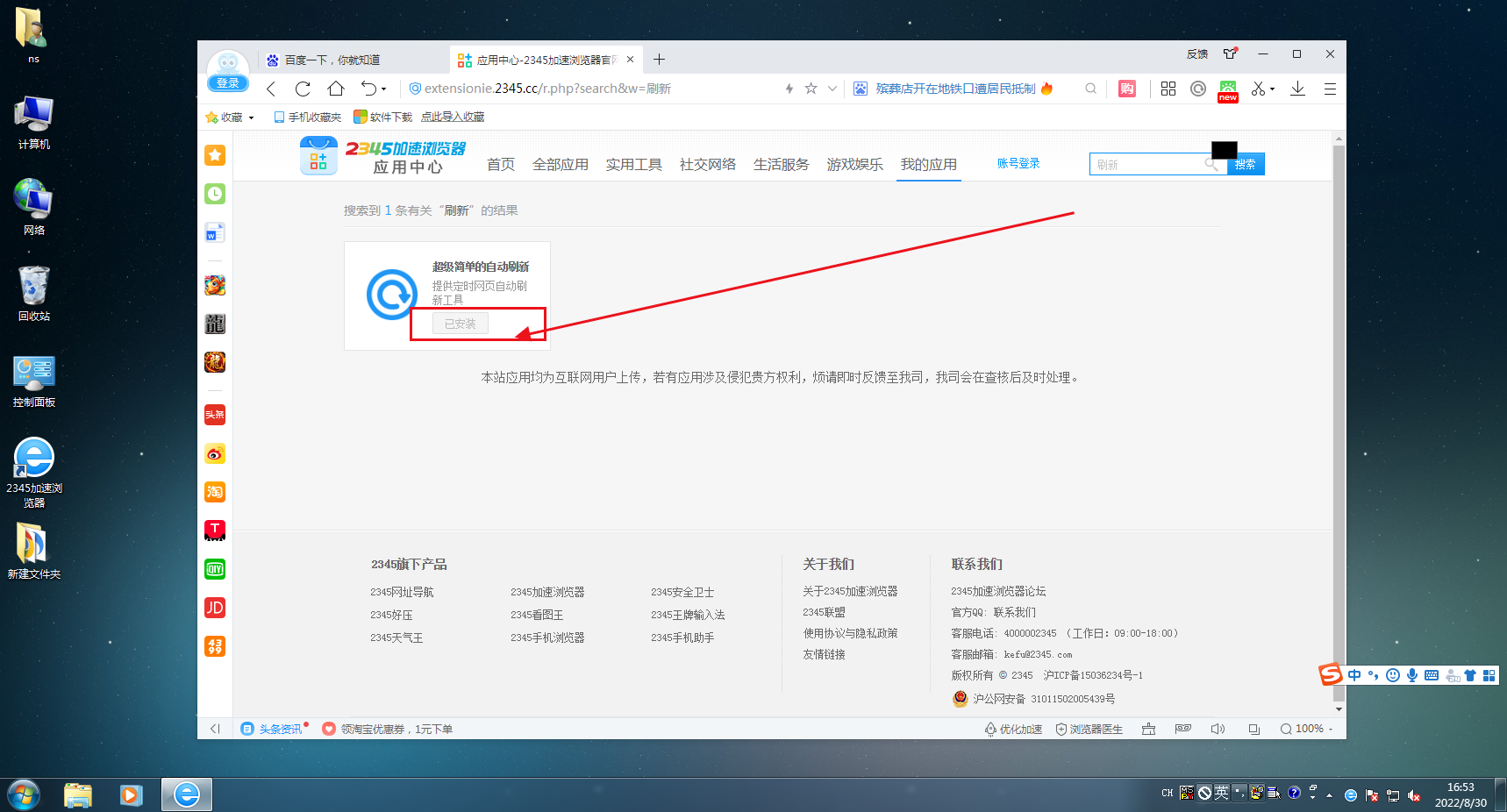This screenshot has width=1507, height=812.
Task: Open the 超级简单的自动刷新 app title
Action: coord(481,267)
